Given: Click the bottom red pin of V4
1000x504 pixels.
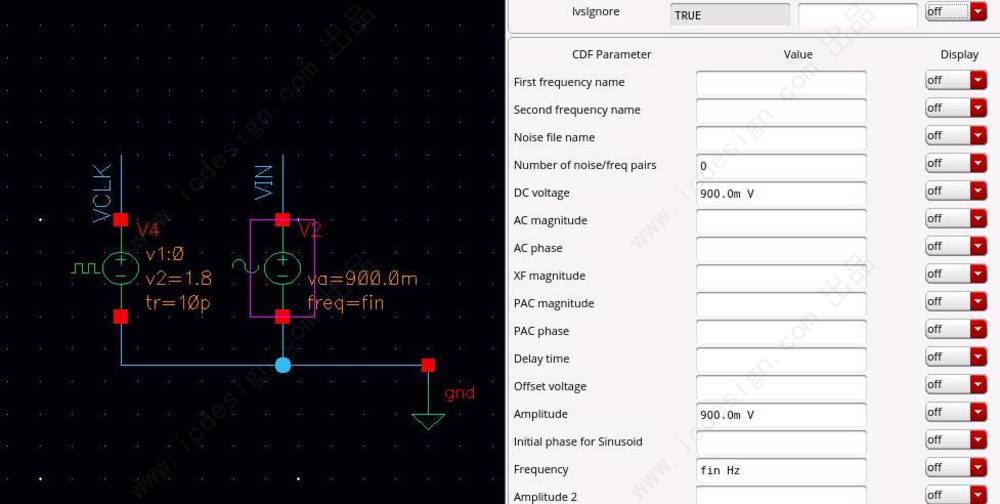Looking at the screenshot, I should 121,316.
